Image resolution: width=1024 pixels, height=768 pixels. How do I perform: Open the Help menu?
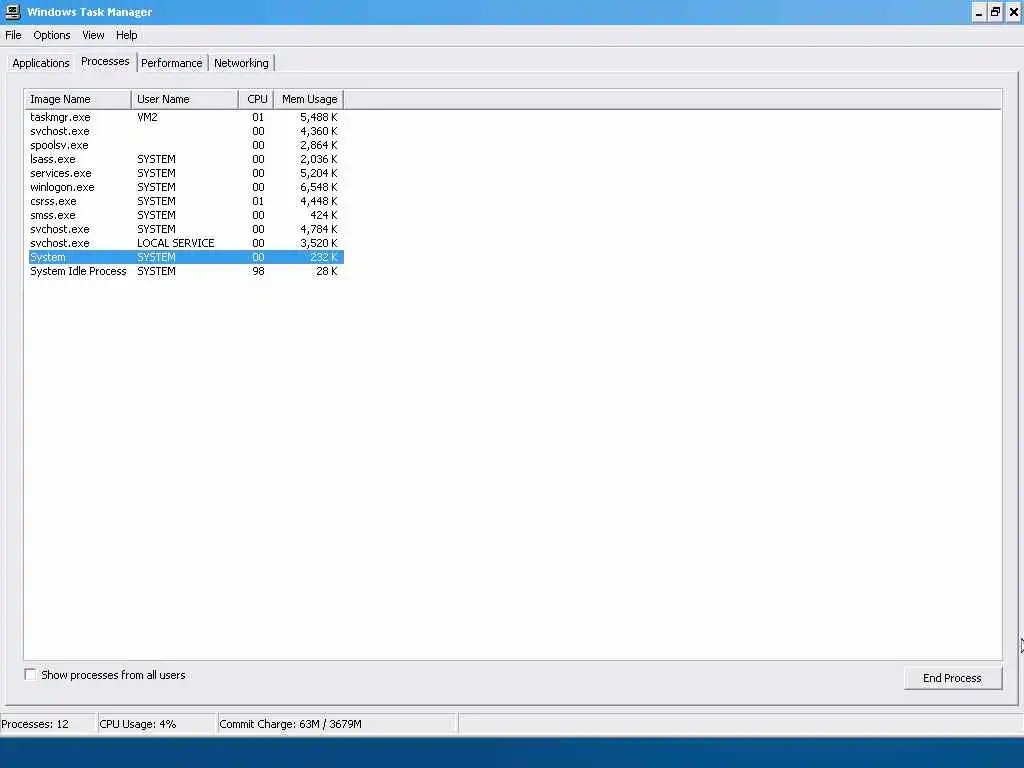tap(126, 35)
